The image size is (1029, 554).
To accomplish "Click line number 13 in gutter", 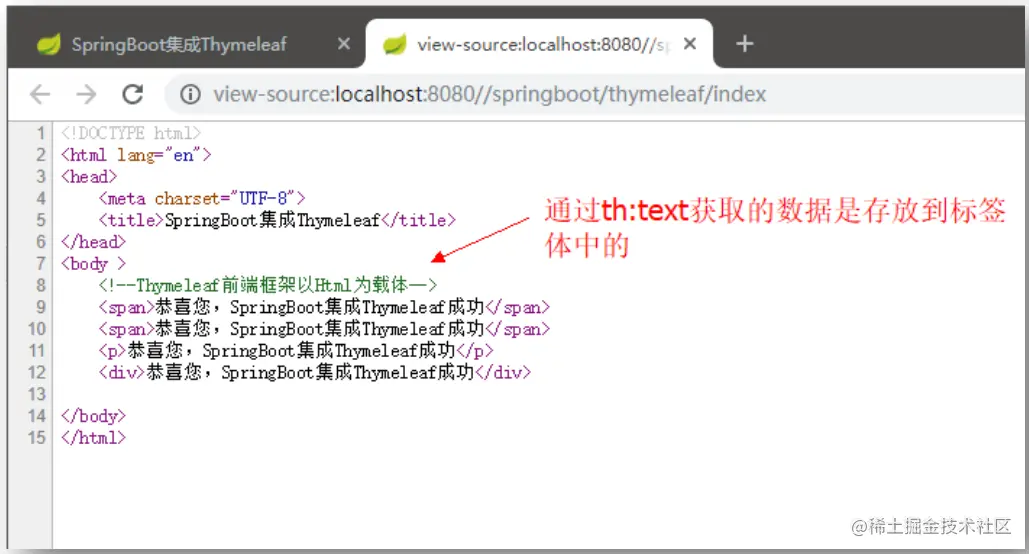I will tap(37, 394).
